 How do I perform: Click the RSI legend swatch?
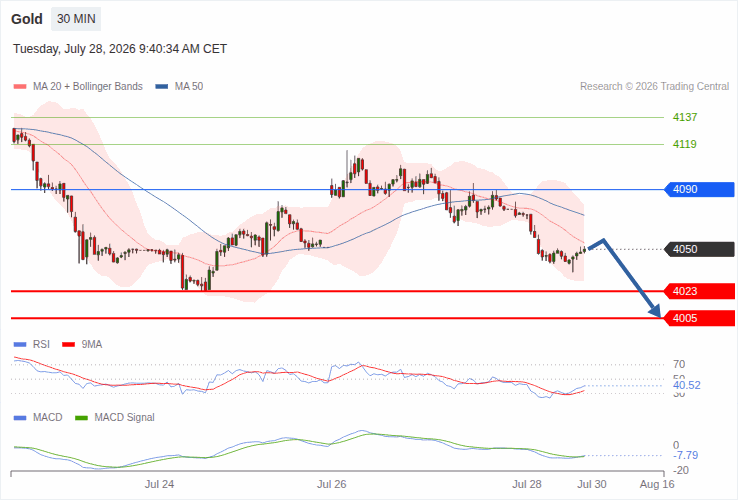[20, 345]
